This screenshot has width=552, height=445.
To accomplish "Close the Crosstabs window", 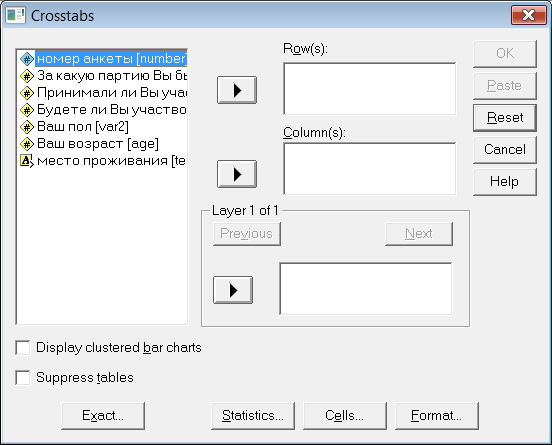I will tap(529, 16).
